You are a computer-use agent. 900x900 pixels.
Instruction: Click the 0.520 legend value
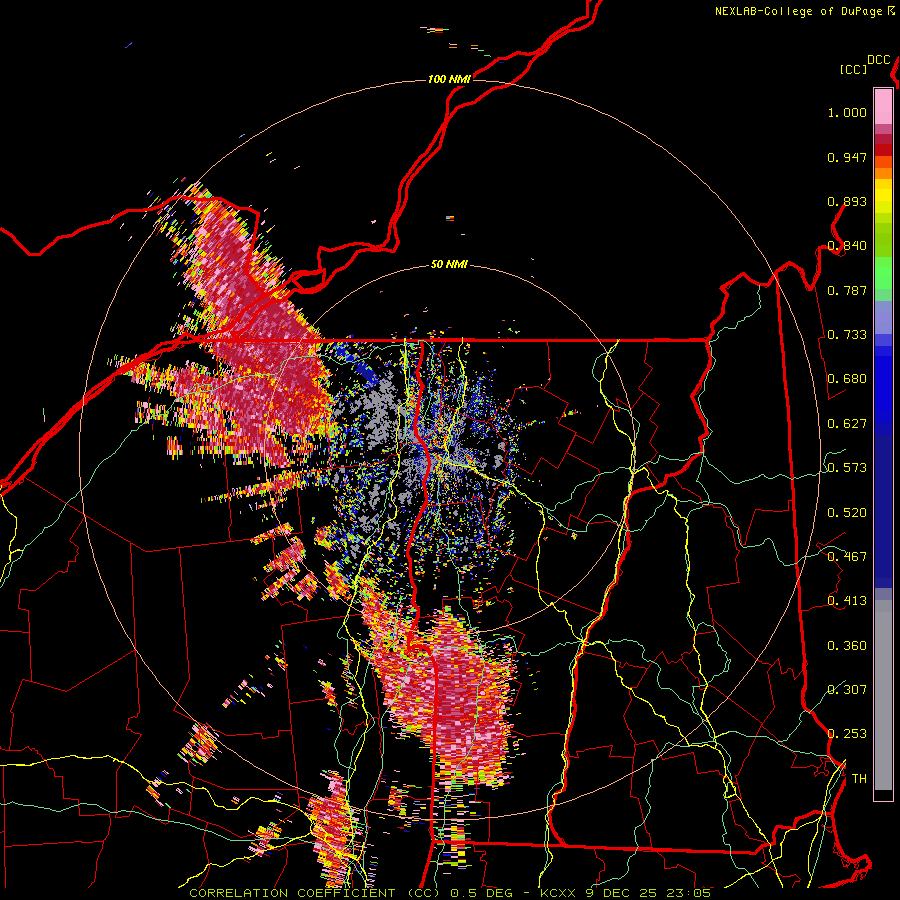[x=847, y=513]
